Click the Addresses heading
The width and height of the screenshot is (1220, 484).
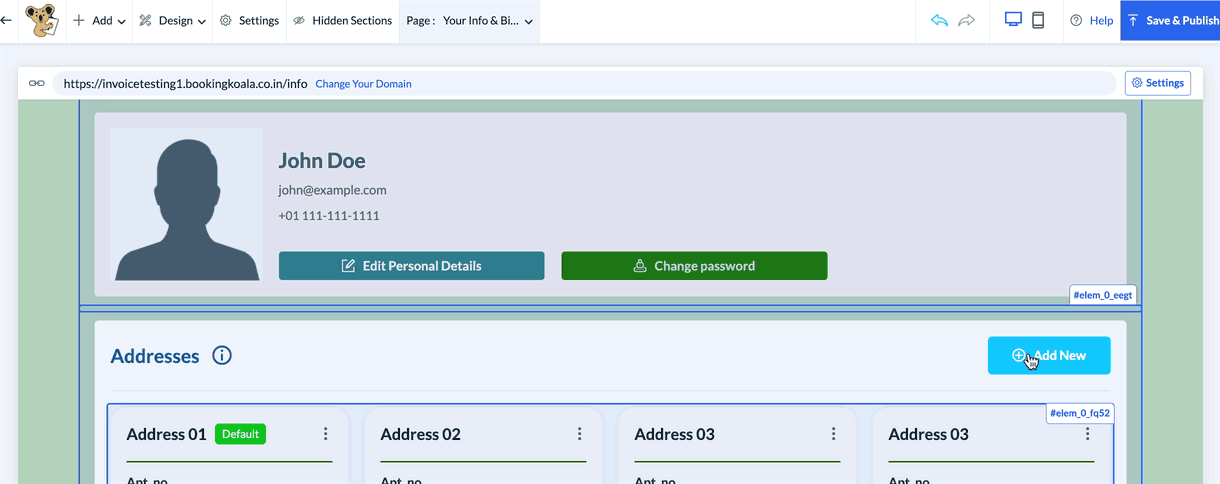coord(155,356)
